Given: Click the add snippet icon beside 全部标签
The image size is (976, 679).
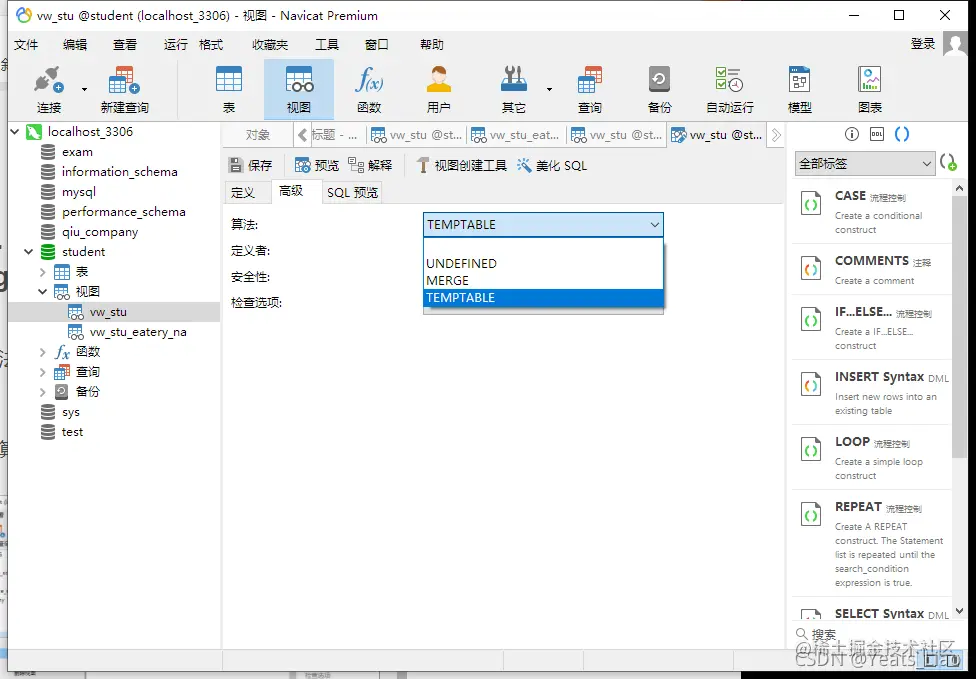Looking at the screenshot, I should coord(949,162).
